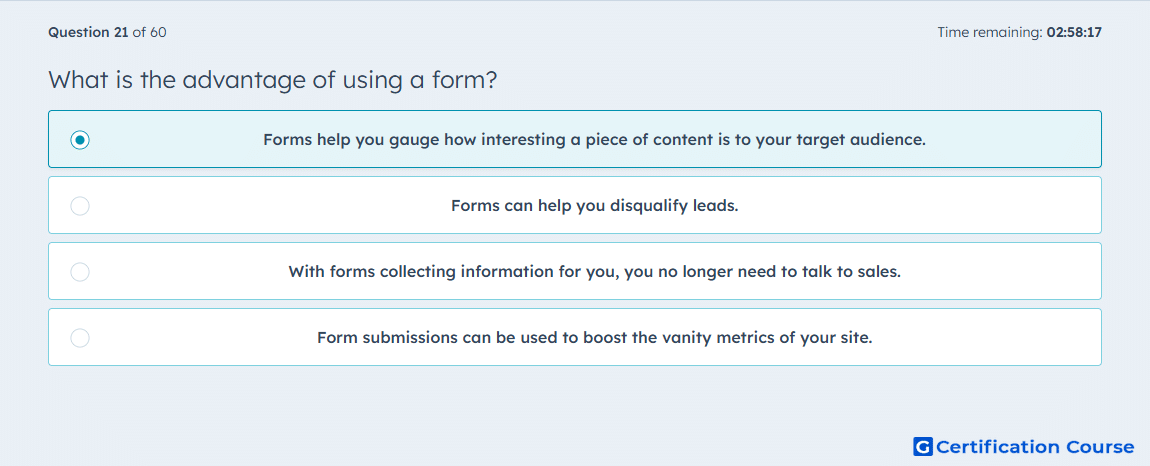Click the word "site" in fourth answer
This screenshot has height=466, width=1150.
pyautogui.click(x=857, y=338)
